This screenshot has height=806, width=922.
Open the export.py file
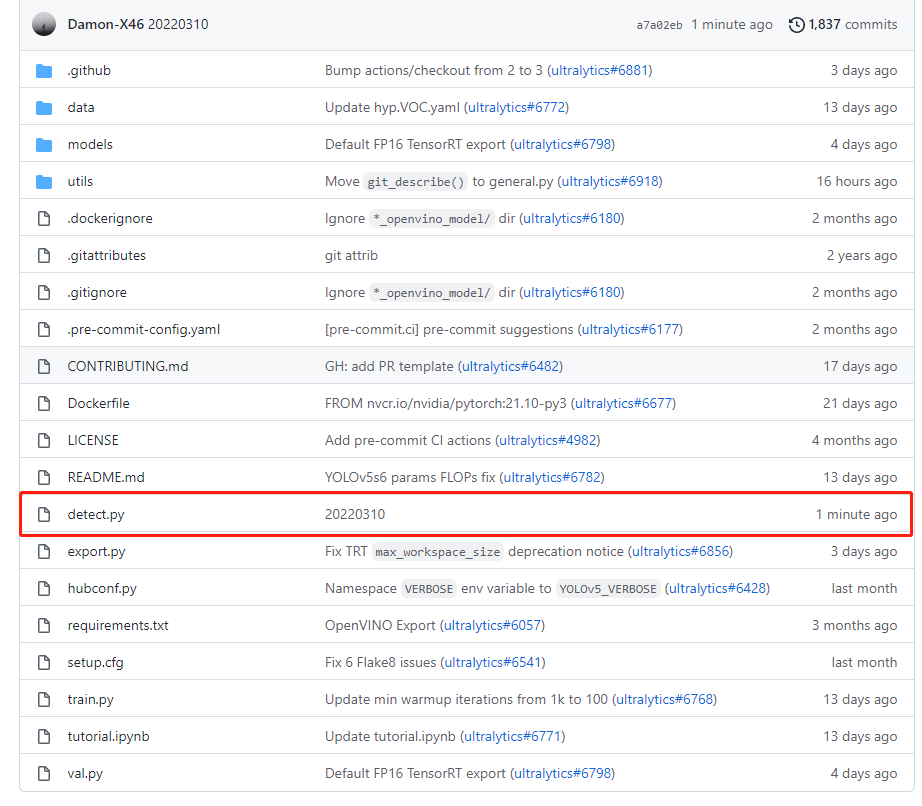96,552
